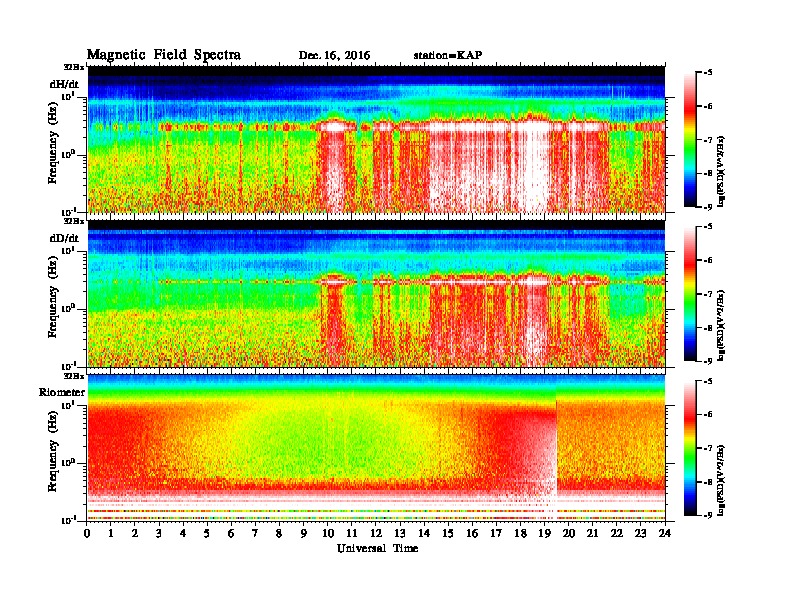This screenshot has width=792, height=612.
Task: Click hour tick label "14" on time axis
Action: 424,533
